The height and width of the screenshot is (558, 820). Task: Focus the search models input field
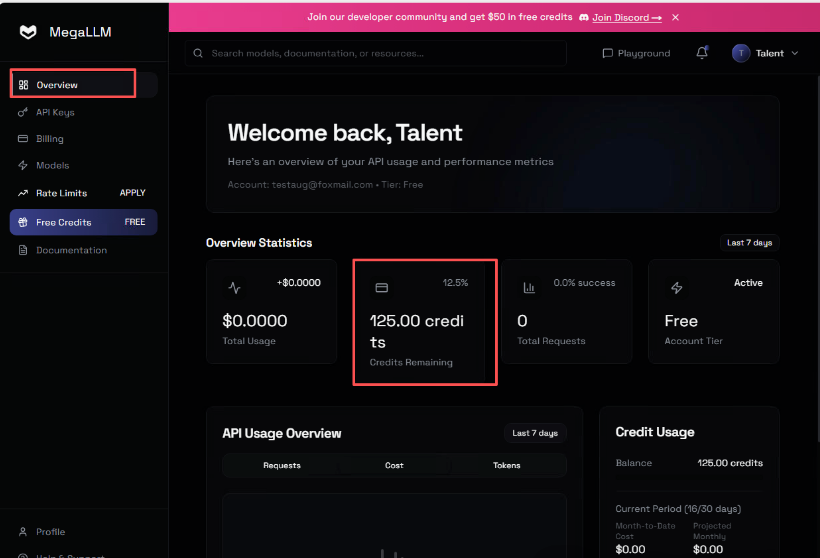pyautogui.click(x=375, y=53)
